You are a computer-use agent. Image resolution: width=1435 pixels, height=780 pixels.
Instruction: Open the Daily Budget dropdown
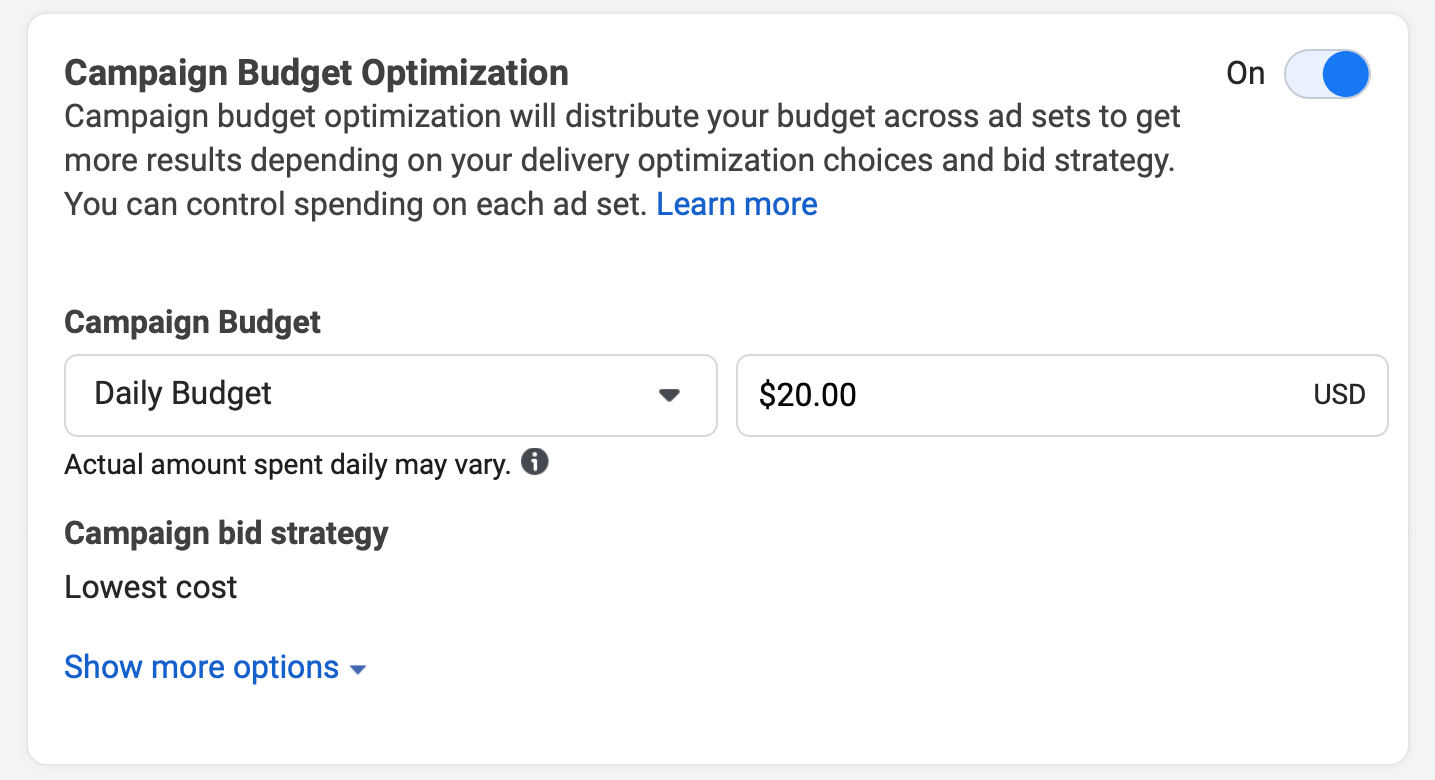[390, 395]
